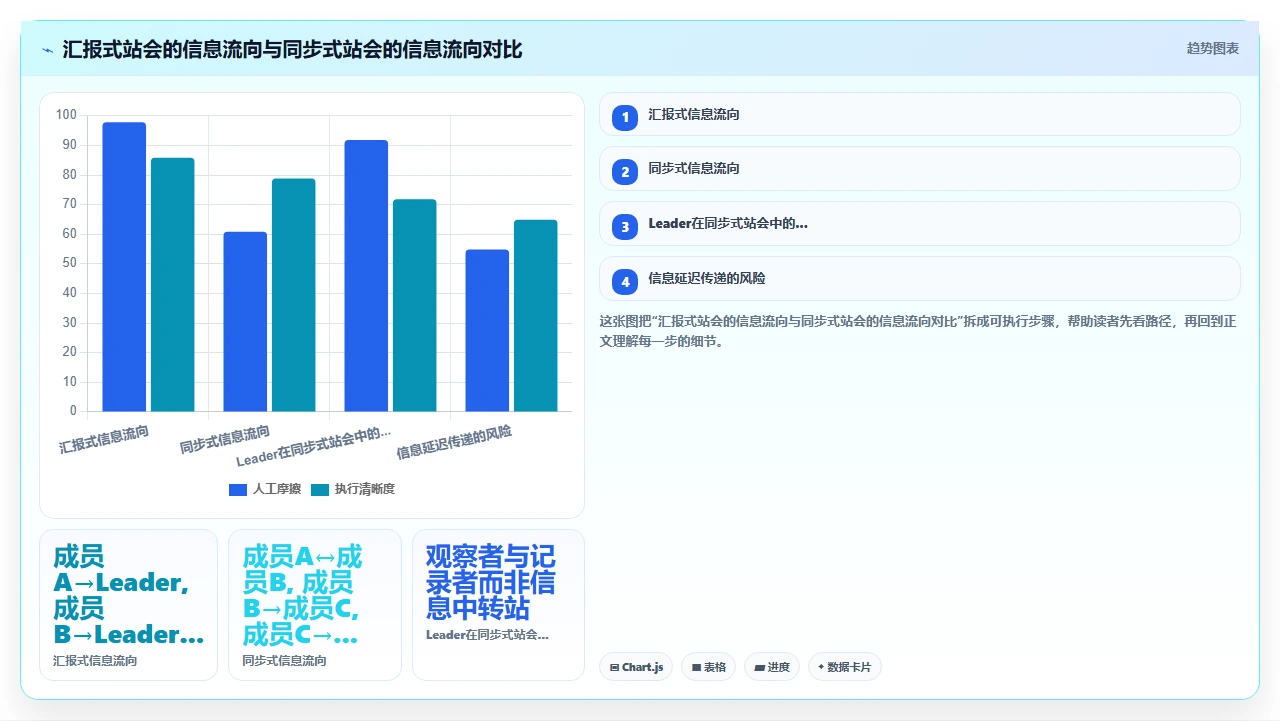Click the Leader在同步式站会... caption in third card
Screen dimensions: 1280x721
pos(487,635)
